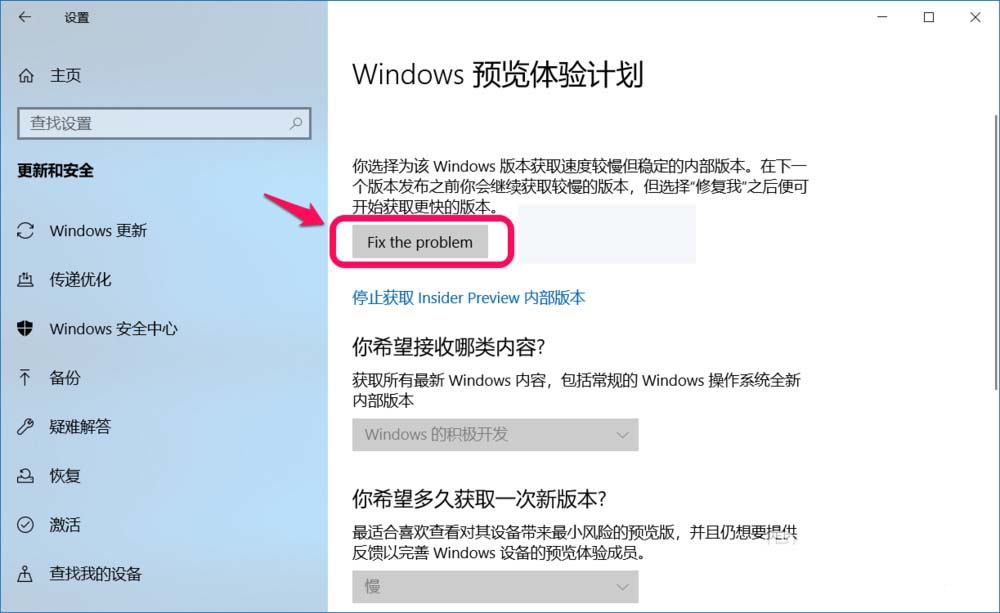
Task: Go to 激活 menu item
Action: [x=65, y=524]
